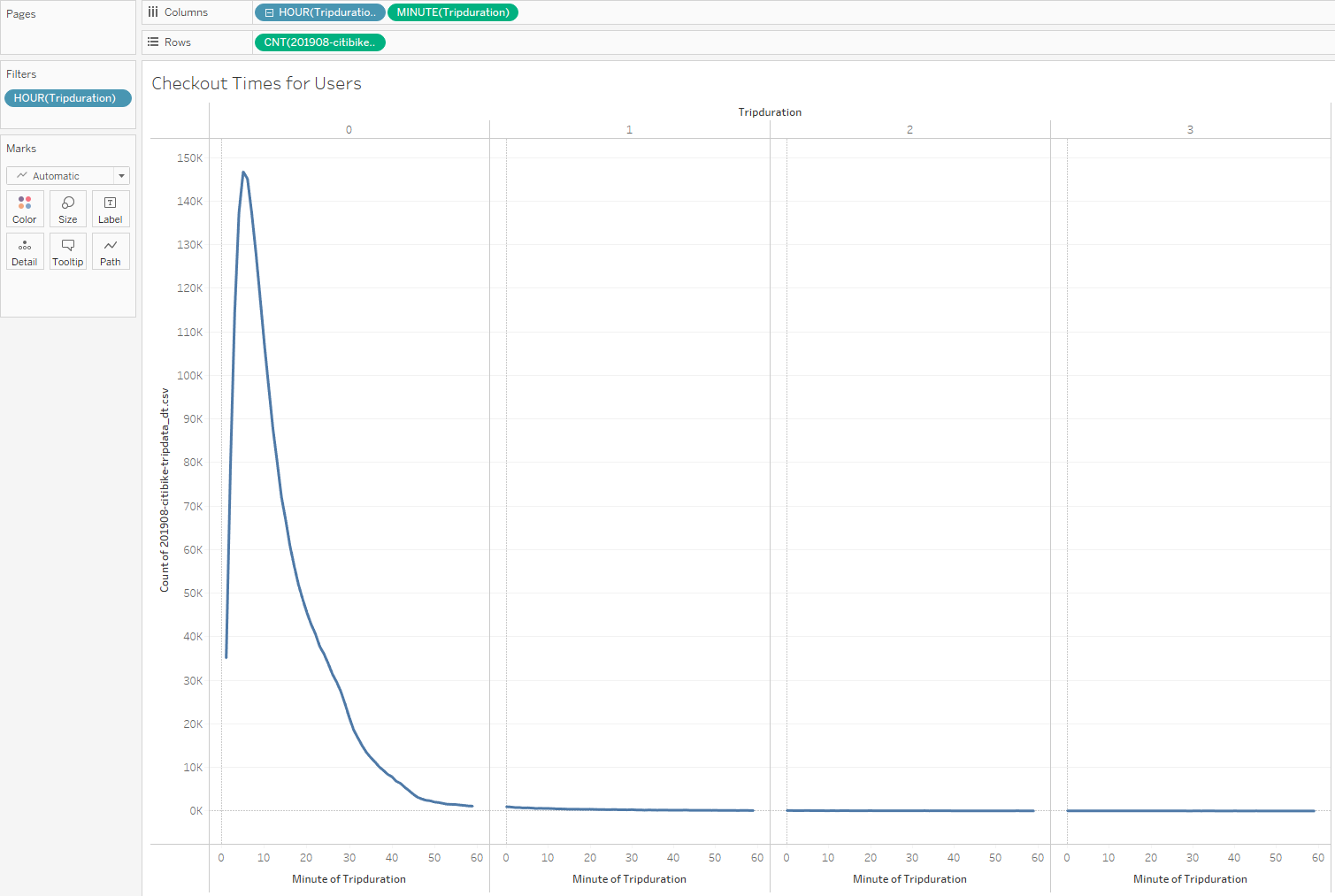Viewport: 1335px width, 896px height.
Task: Select the MINUTE(Tripduration) pill
Action: click(453, 11)
